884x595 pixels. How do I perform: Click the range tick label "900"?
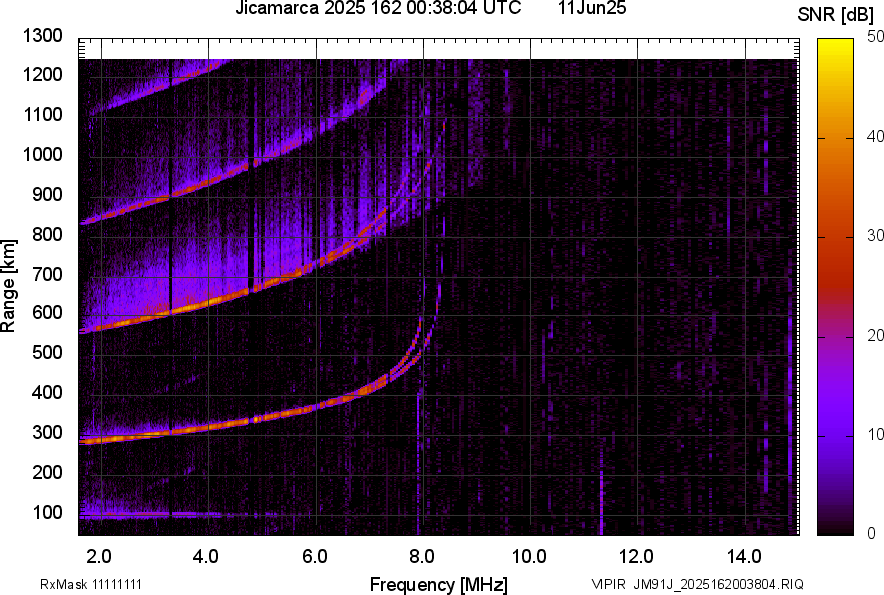(x=47, y=195)
